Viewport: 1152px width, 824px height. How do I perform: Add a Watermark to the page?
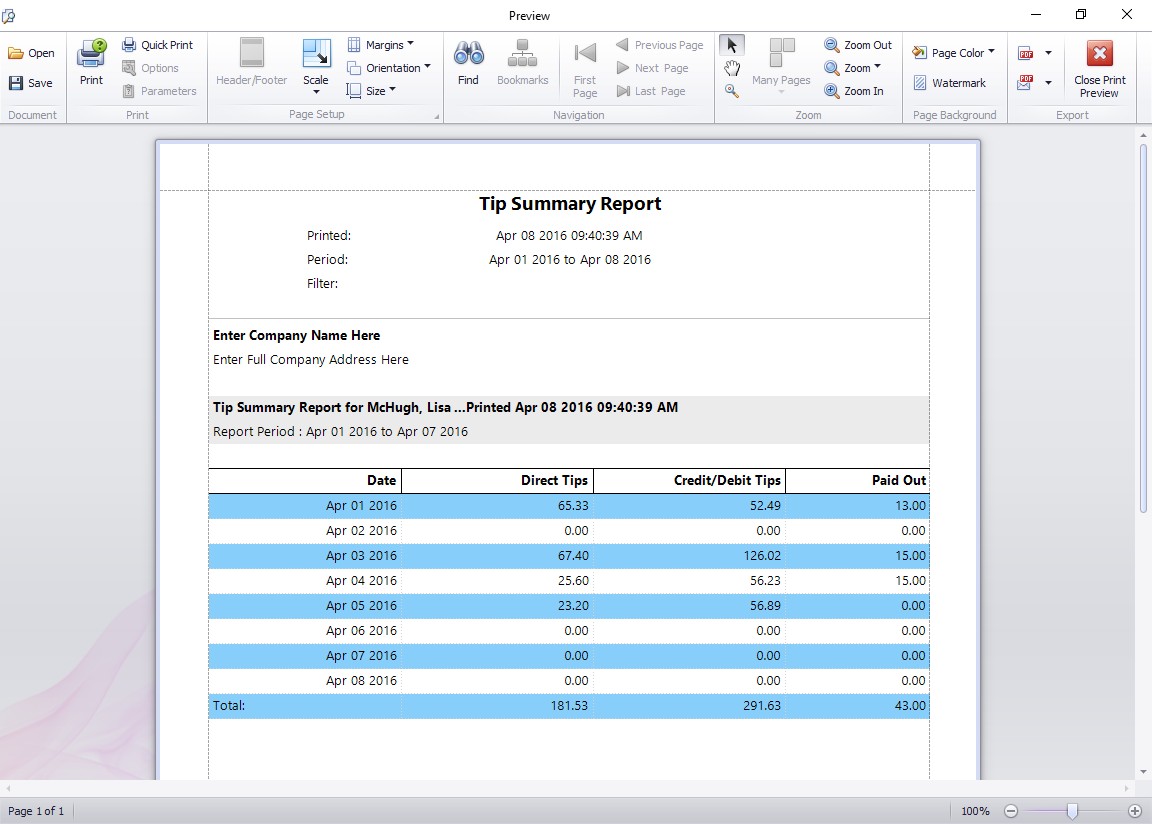(949, 83)
